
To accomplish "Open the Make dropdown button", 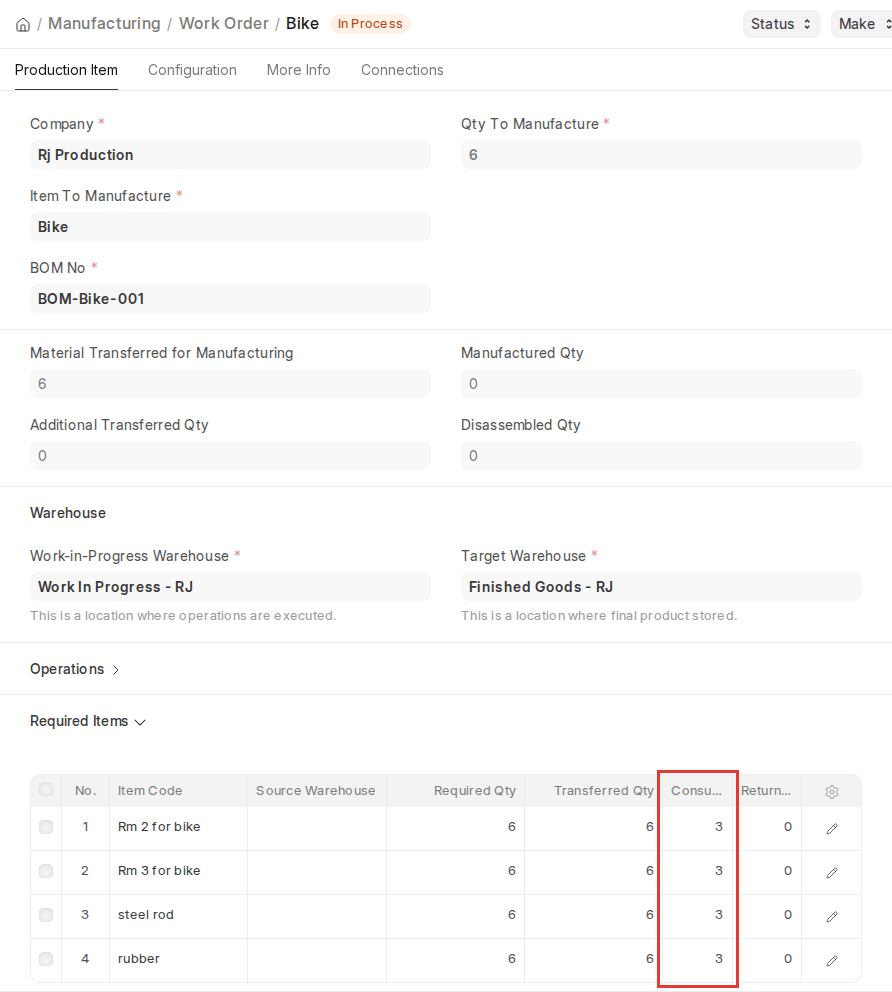I will click(862, 24).
